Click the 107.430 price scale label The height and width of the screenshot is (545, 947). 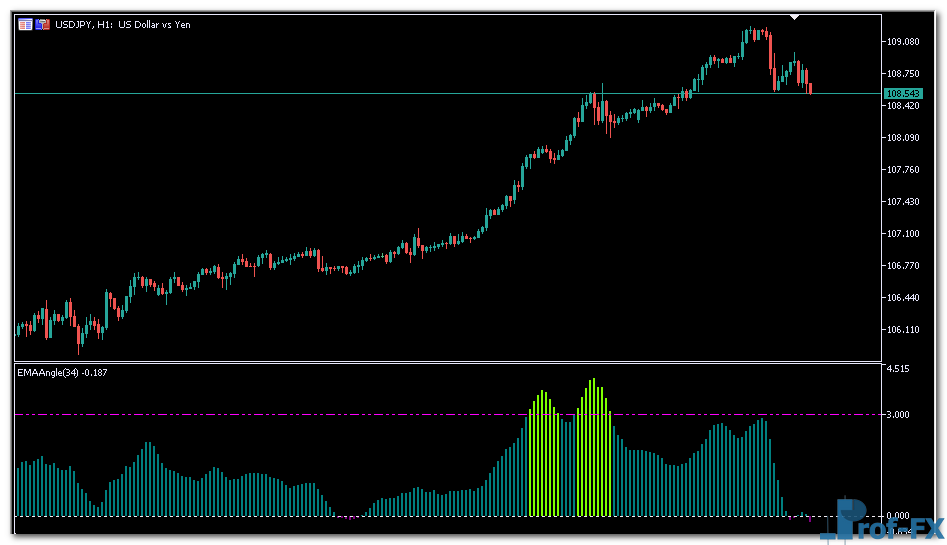pos(902,201)
